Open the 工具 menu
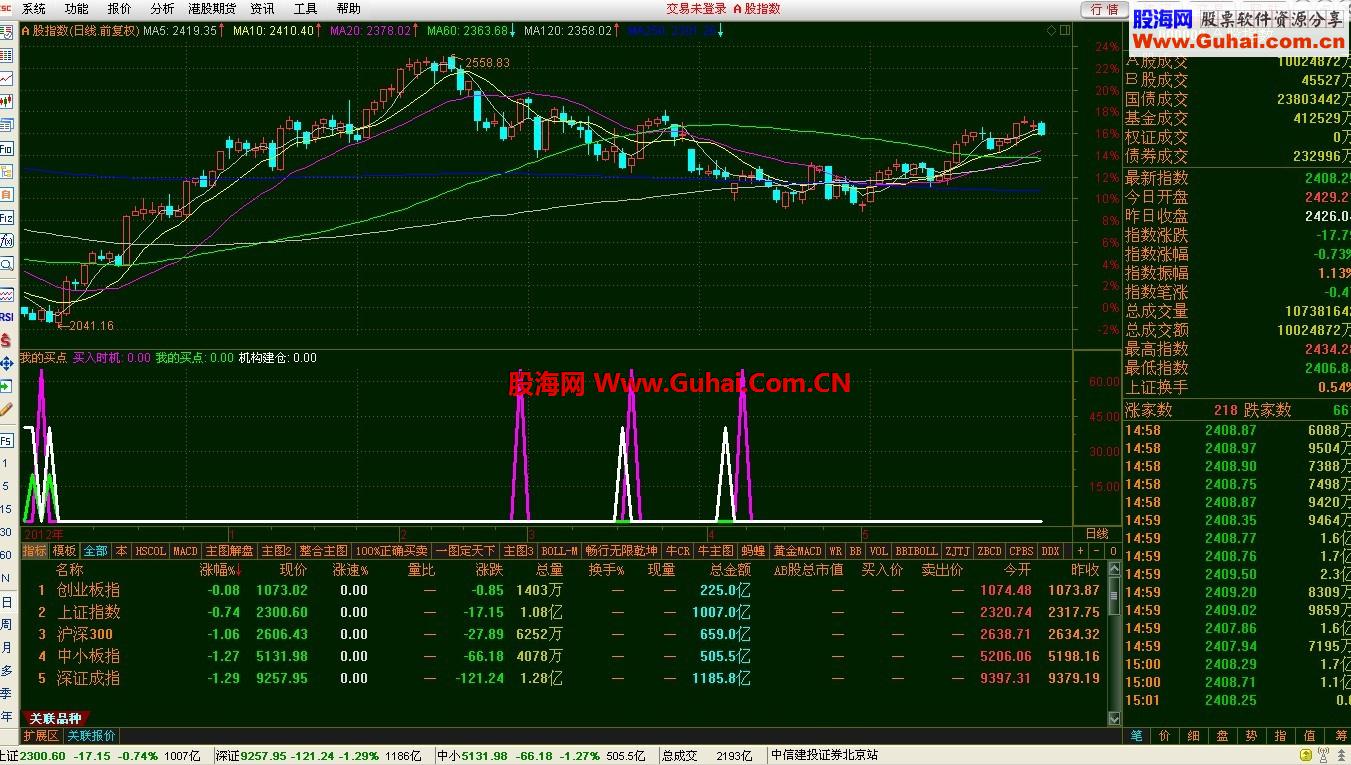This screenshot has height=765, width=1351. coord(305,8)
